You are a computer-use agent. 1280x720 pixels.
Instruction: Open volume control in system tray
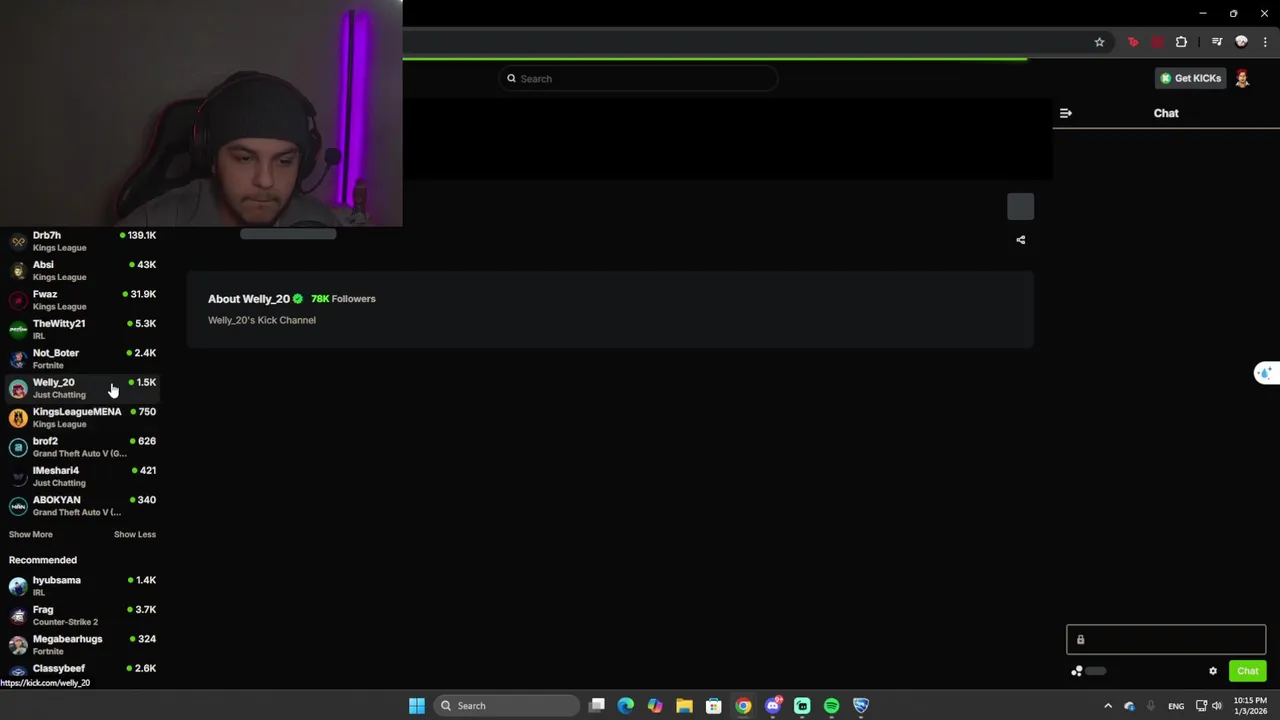(x=1217, y=706)
